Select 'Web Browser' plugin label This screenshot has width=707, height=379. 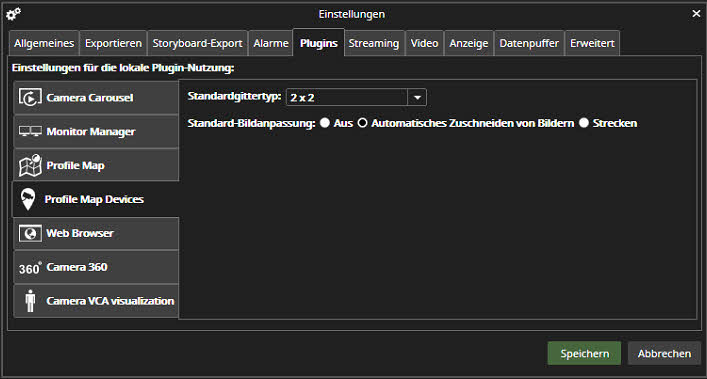80,233
